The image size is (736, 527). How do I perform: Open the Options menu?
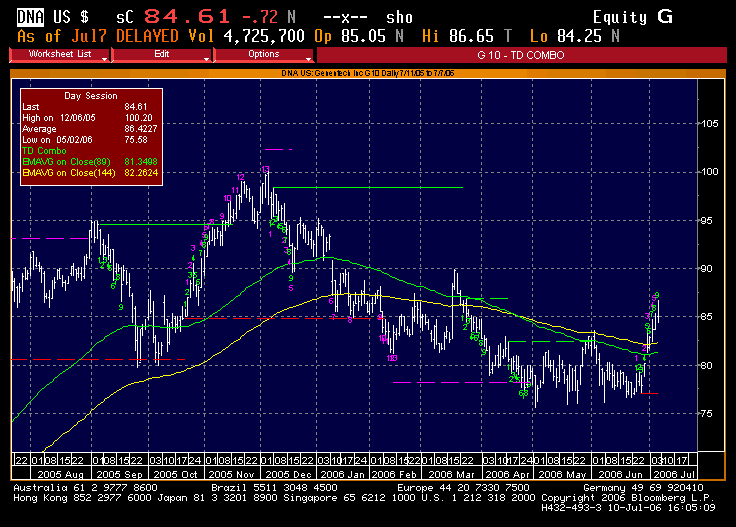pyautogui.click(x=263, y=54)
